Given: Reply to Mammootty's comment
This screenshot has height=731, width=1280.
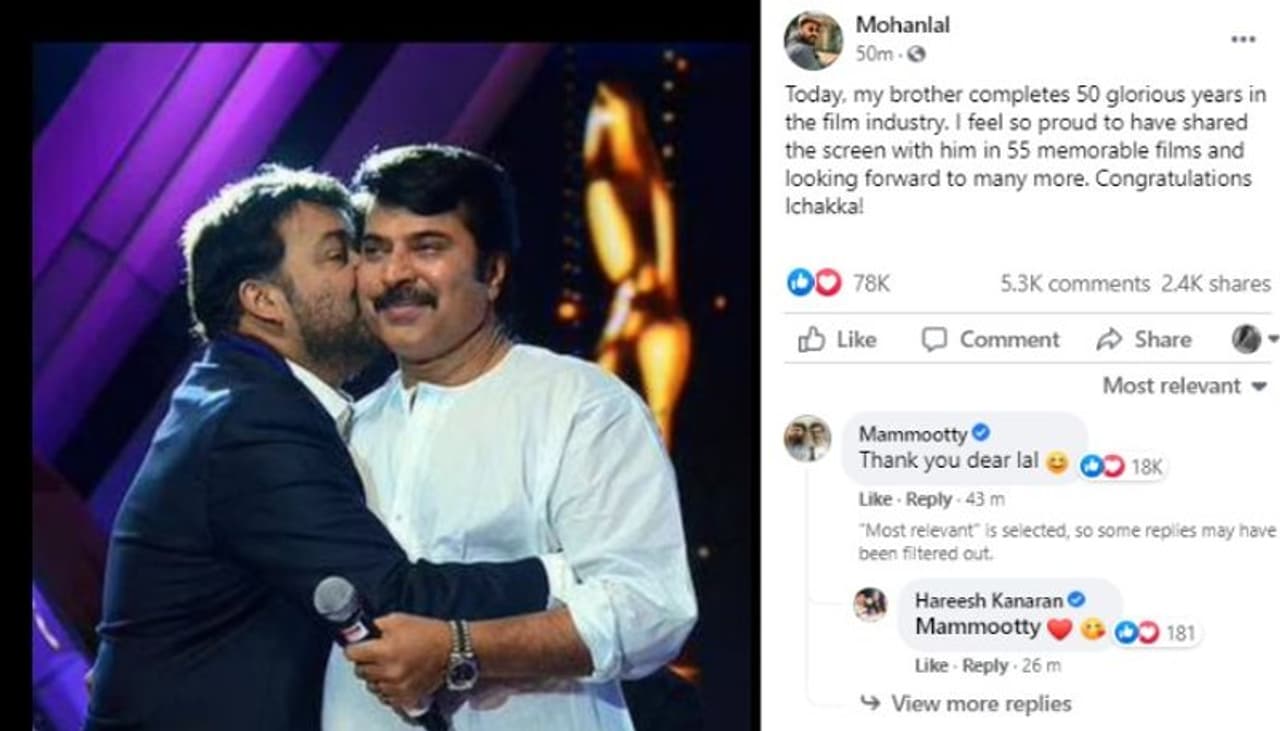Looking at the screenshot, I should pyautogui.click(x=929, y=499).
